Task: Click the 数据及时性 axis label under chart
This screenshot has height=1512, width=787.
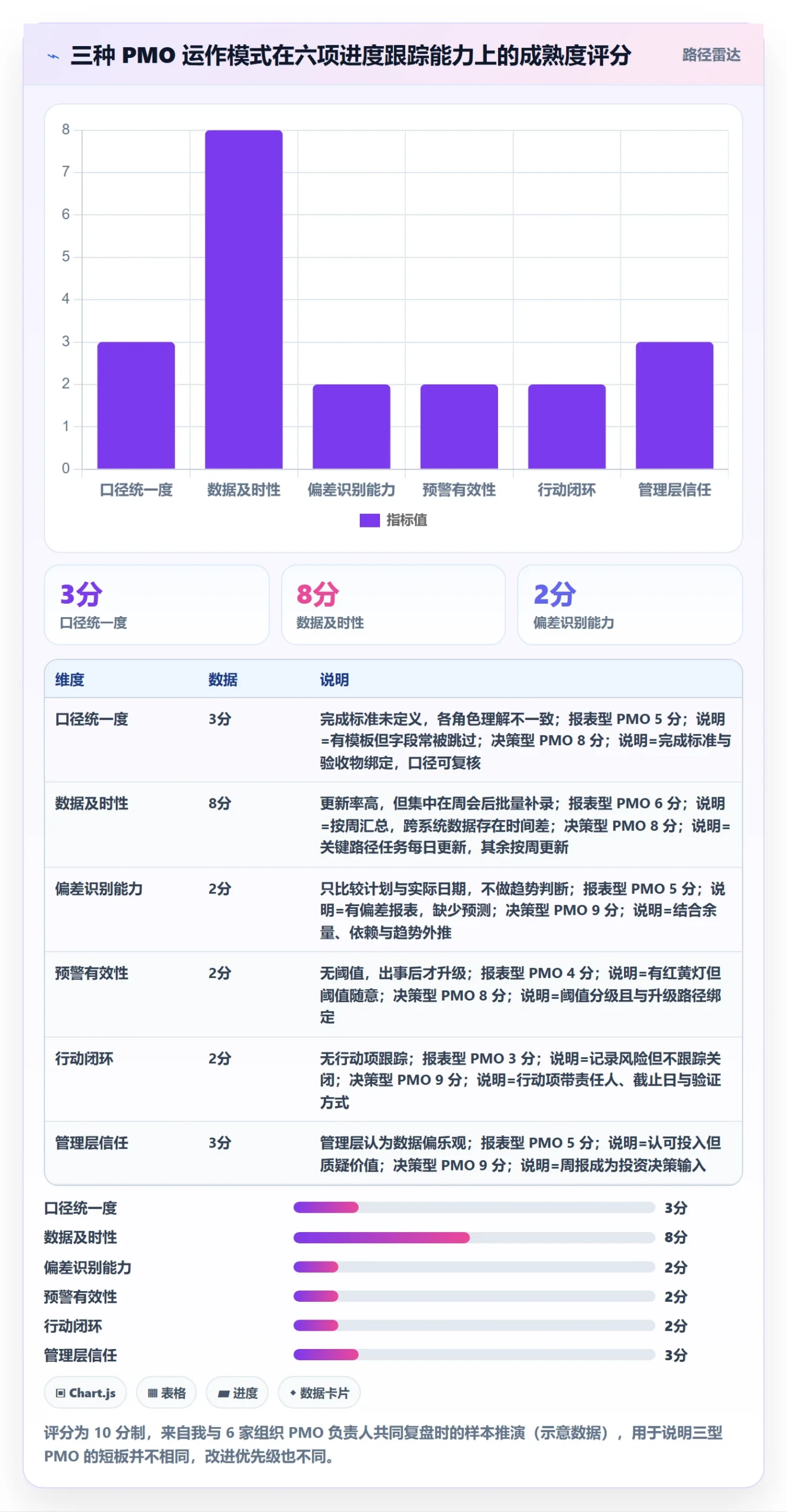Action: pos(243,490)
